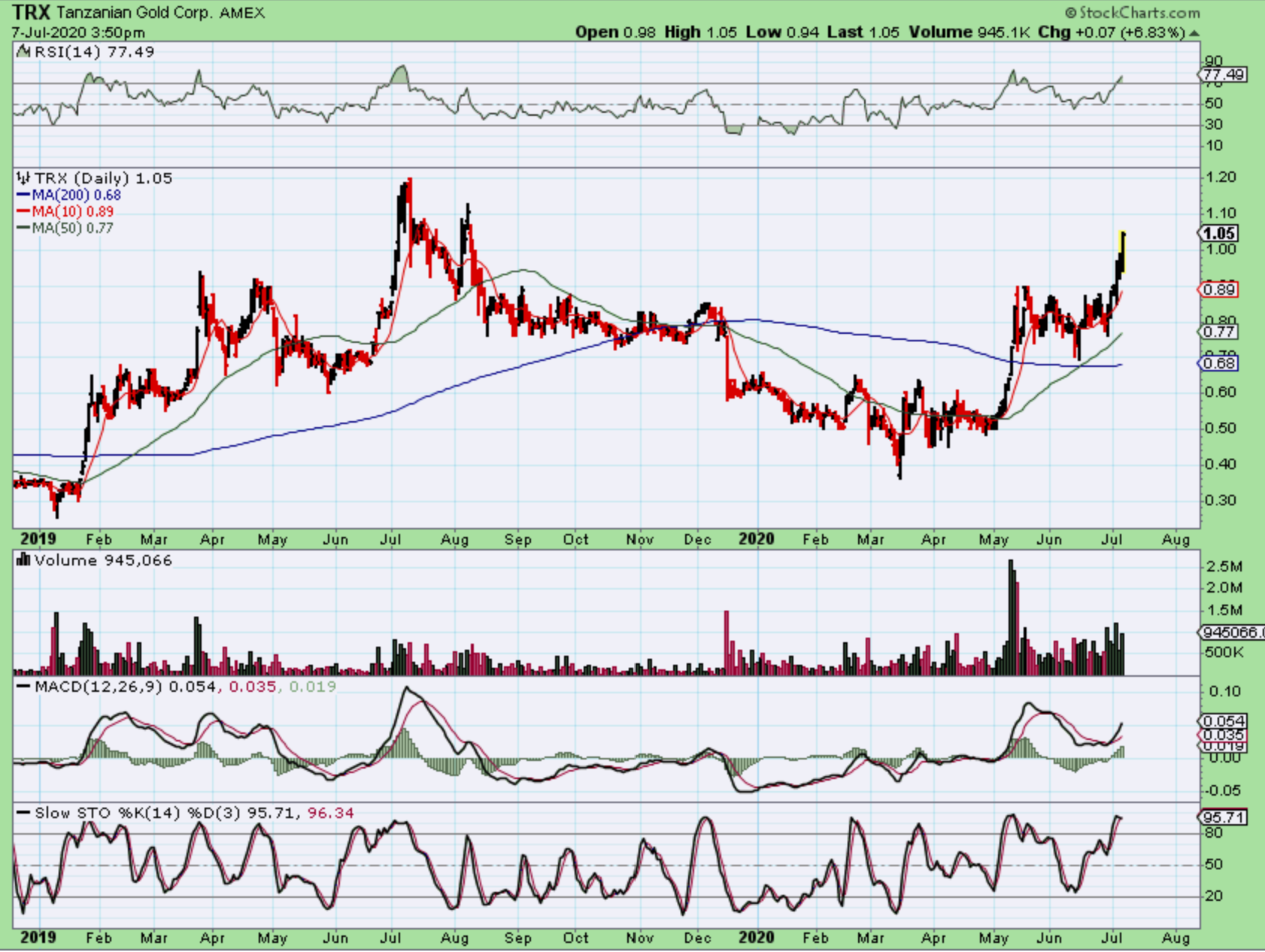Click the MACD black line legend marker
This screenshot has height=952, width=1265.
point(23,687)
